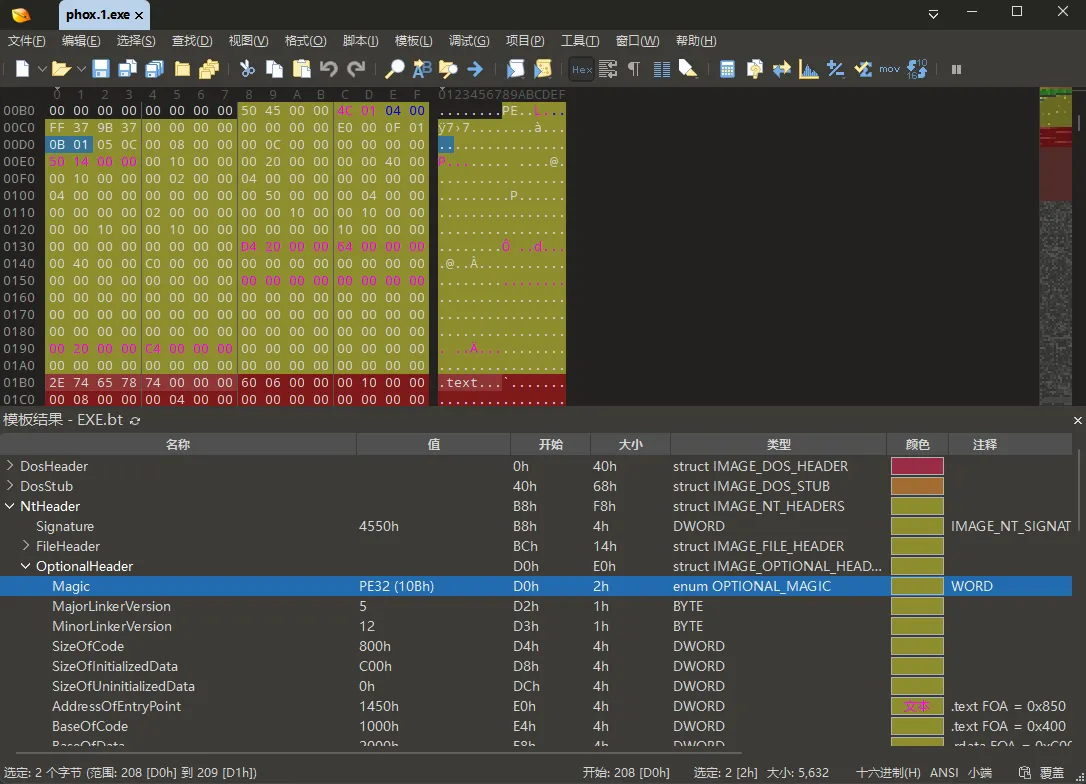Open the 编辑(E) menu
Screen dimensions: 1086x784
pyautogui.click(x=81, y=40)
